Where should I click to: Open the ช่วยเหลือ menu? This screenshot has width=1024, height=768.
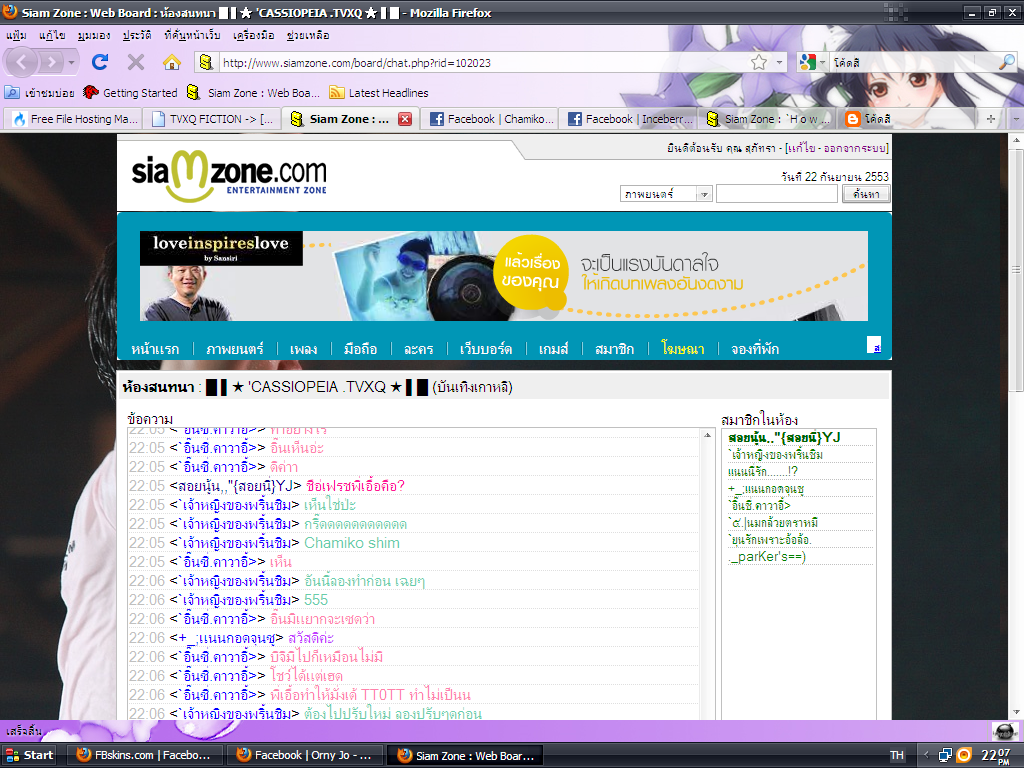point(308,35)
